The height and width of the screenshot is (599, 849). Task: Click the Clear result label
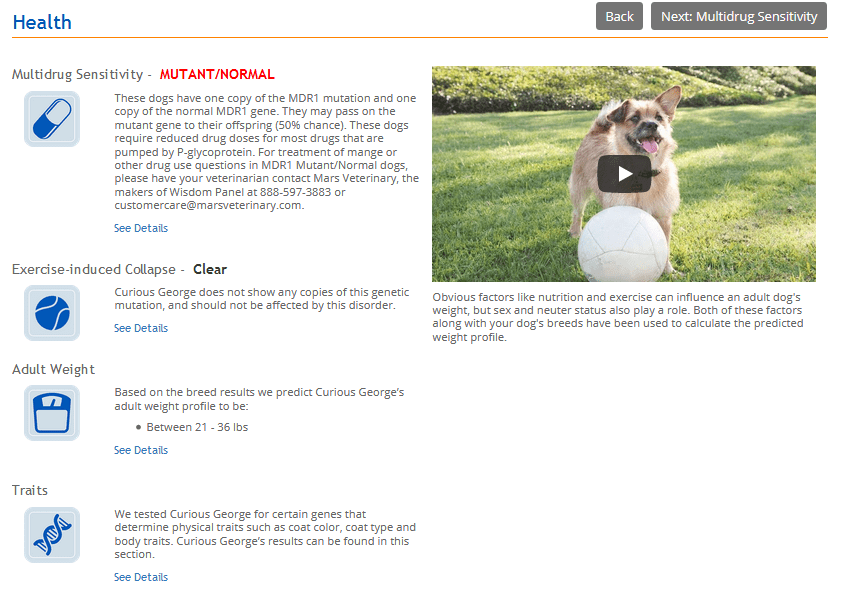pos(210,269)
